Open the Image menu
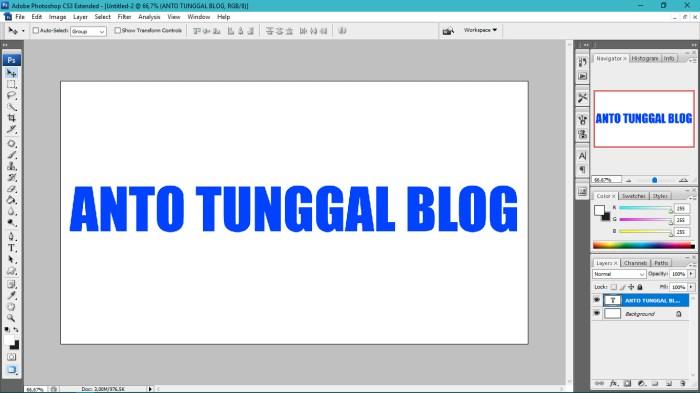 57,17
